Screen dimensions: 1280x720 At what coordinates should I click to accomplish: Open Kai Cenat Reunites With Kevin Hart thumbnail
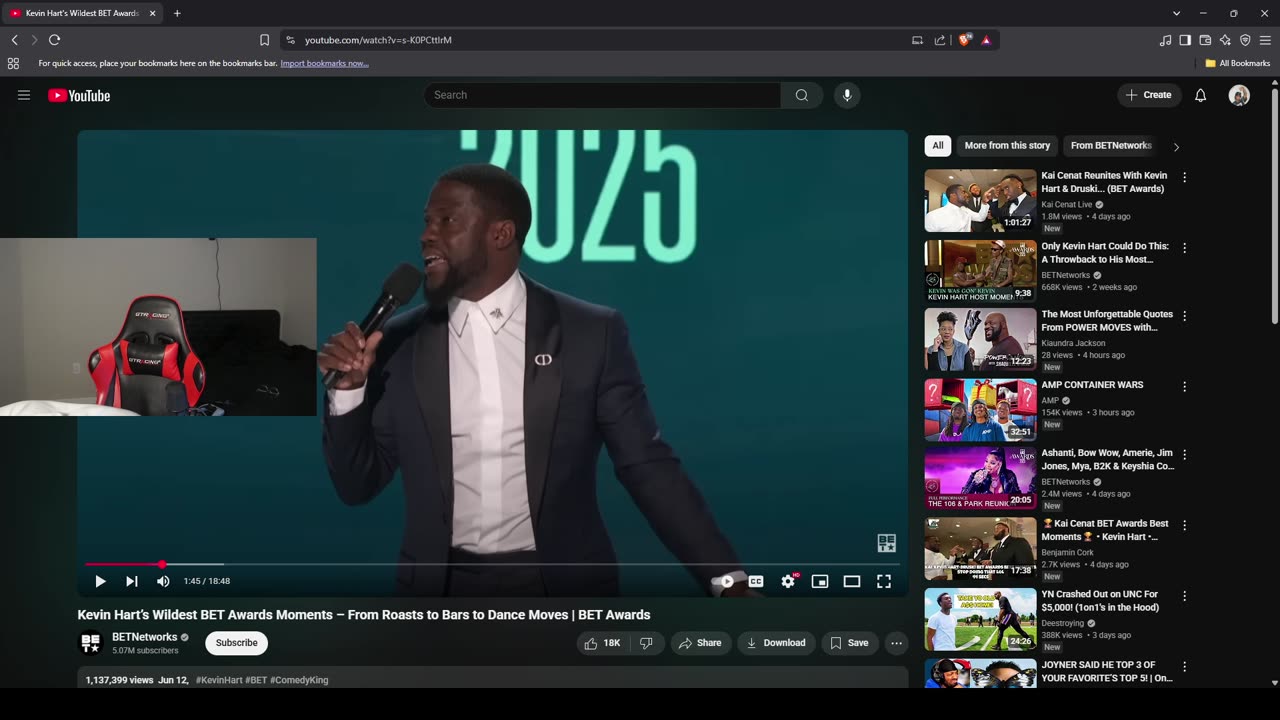[x=980, y=201]
